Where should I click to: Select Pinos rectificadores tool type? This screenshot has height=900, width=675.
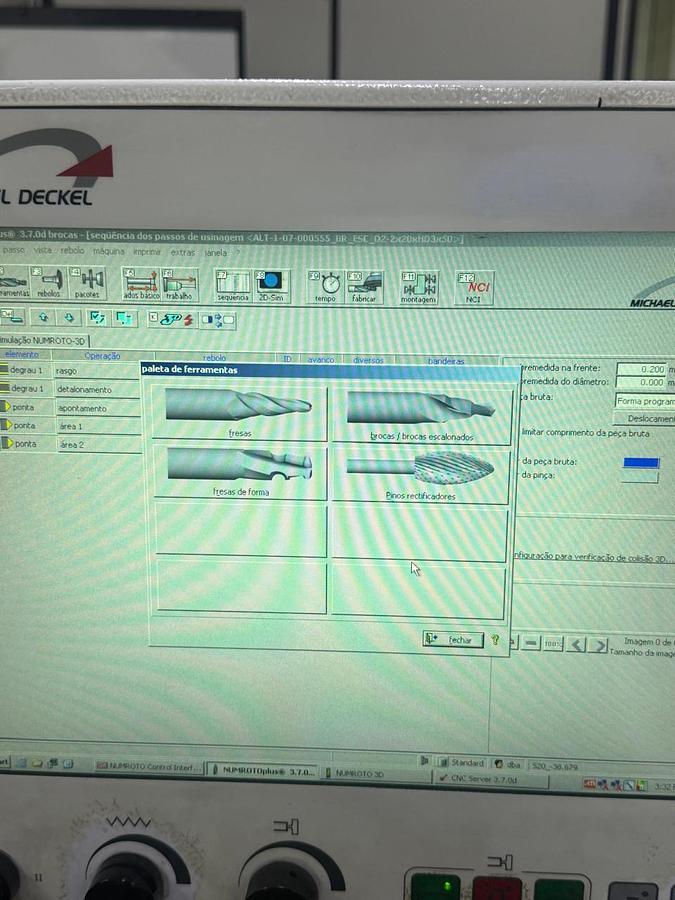coord(420,472)
